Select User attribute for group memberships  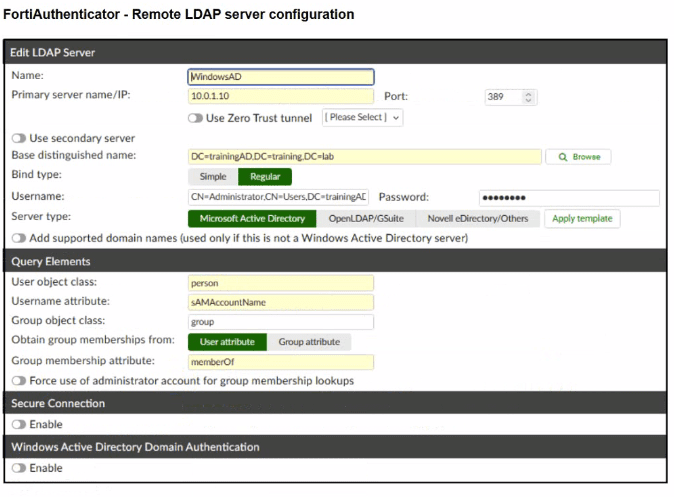point(227,342)
